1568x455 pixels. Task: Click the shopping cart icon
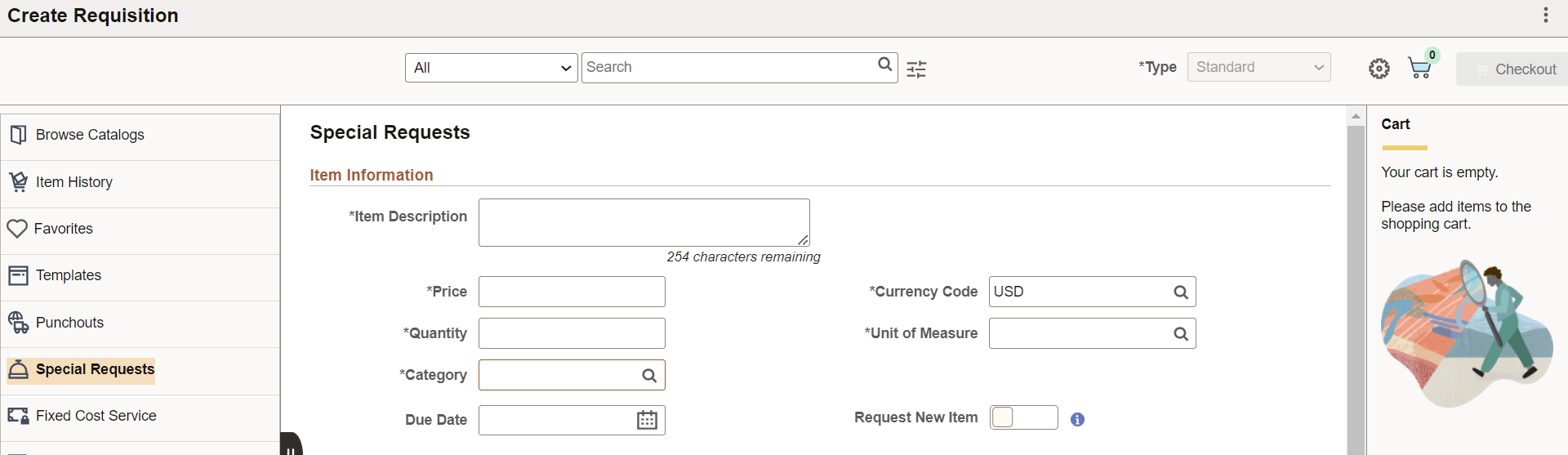pyautogui.click(x=1419, y=69)
